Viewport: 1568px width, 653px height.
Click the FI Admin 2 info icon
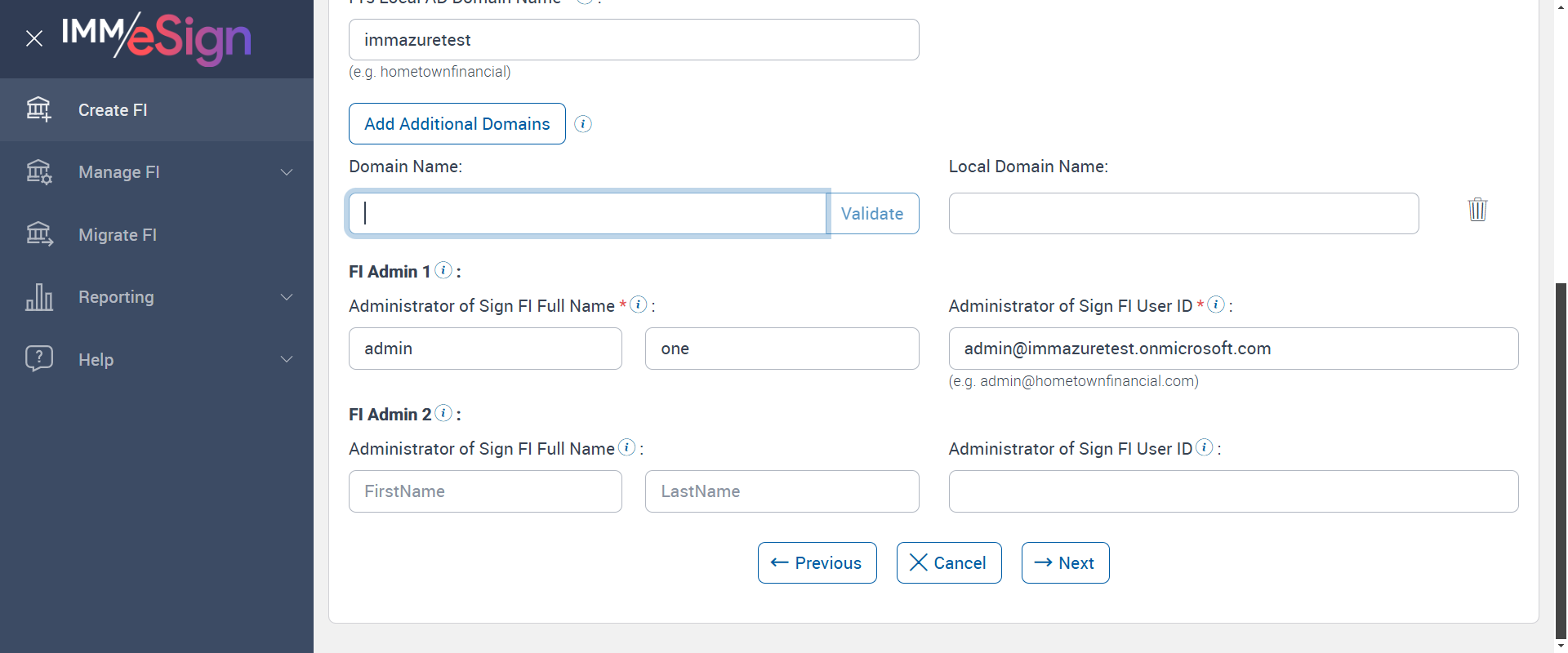coord(443,413)
